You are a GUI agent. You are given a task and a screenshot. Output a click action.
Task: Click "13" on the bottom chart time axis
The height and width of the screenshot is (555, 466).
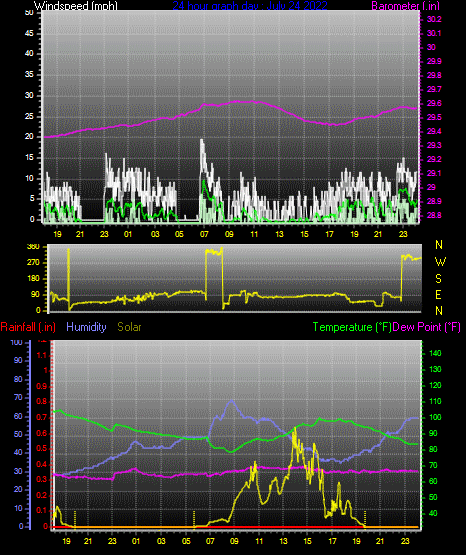283,541
